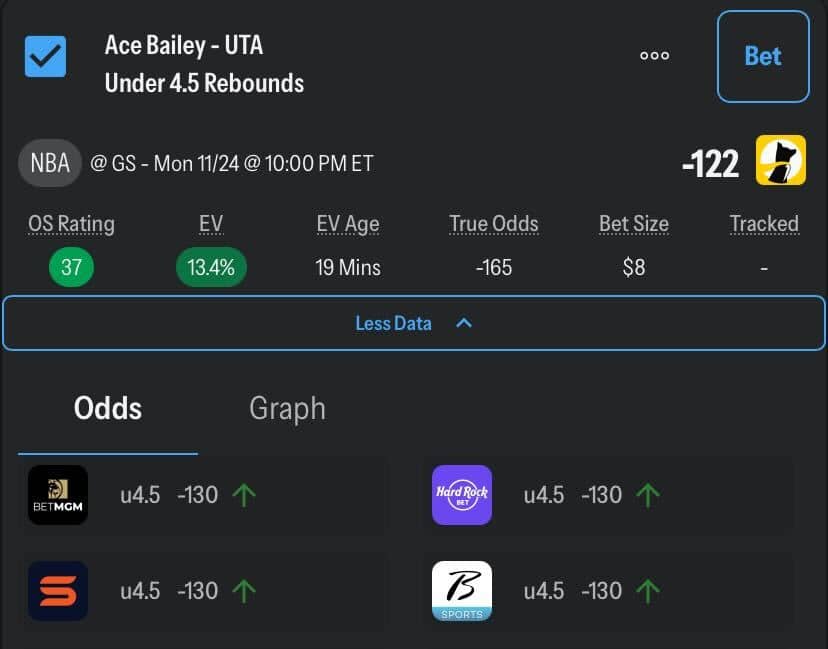Click the NBA league badge

(50, 162)
